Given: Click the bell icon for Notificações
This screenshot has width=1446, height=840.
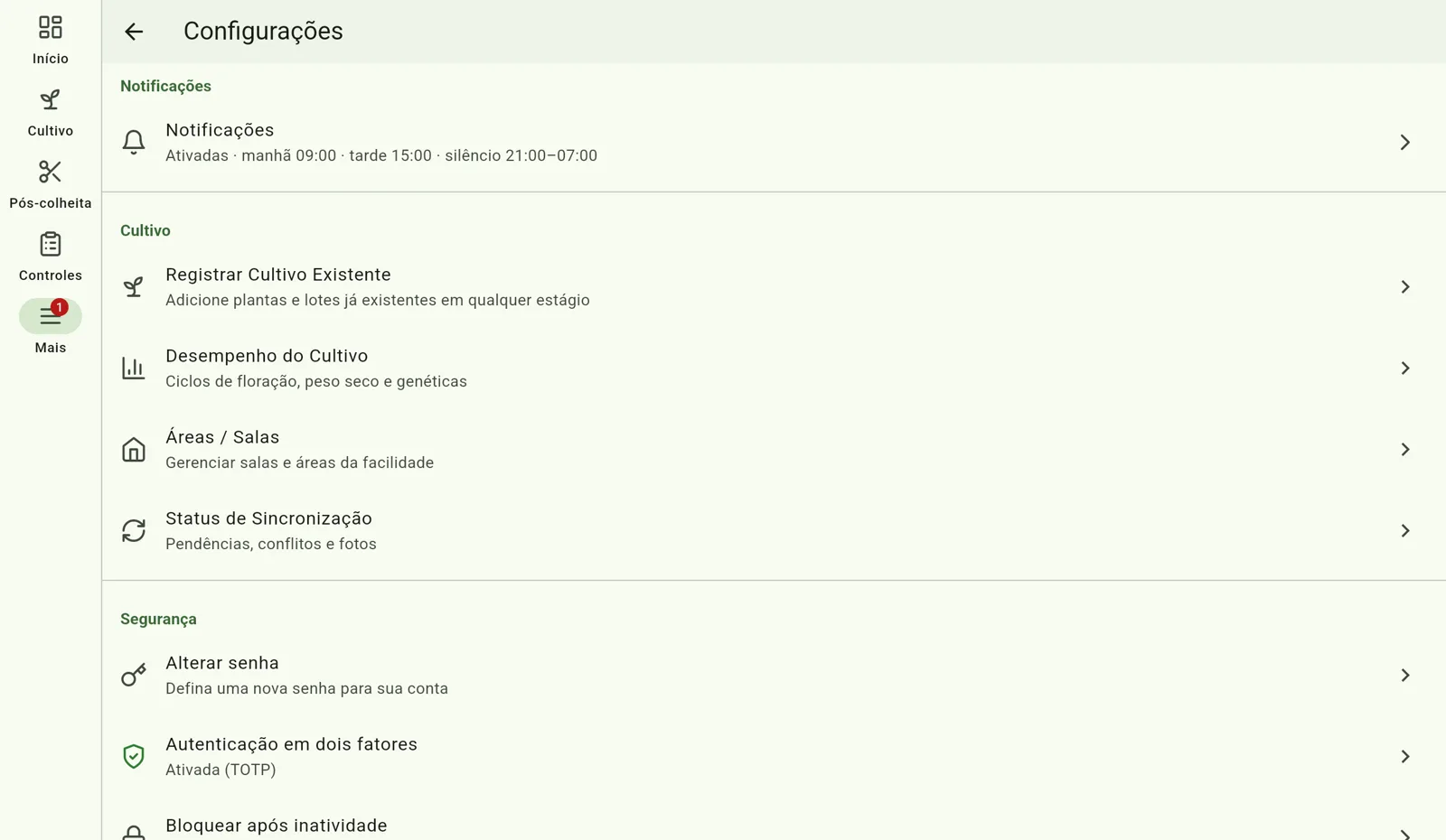Looking at the screenshot, I should pyautogui.click(x=134, y=142).
